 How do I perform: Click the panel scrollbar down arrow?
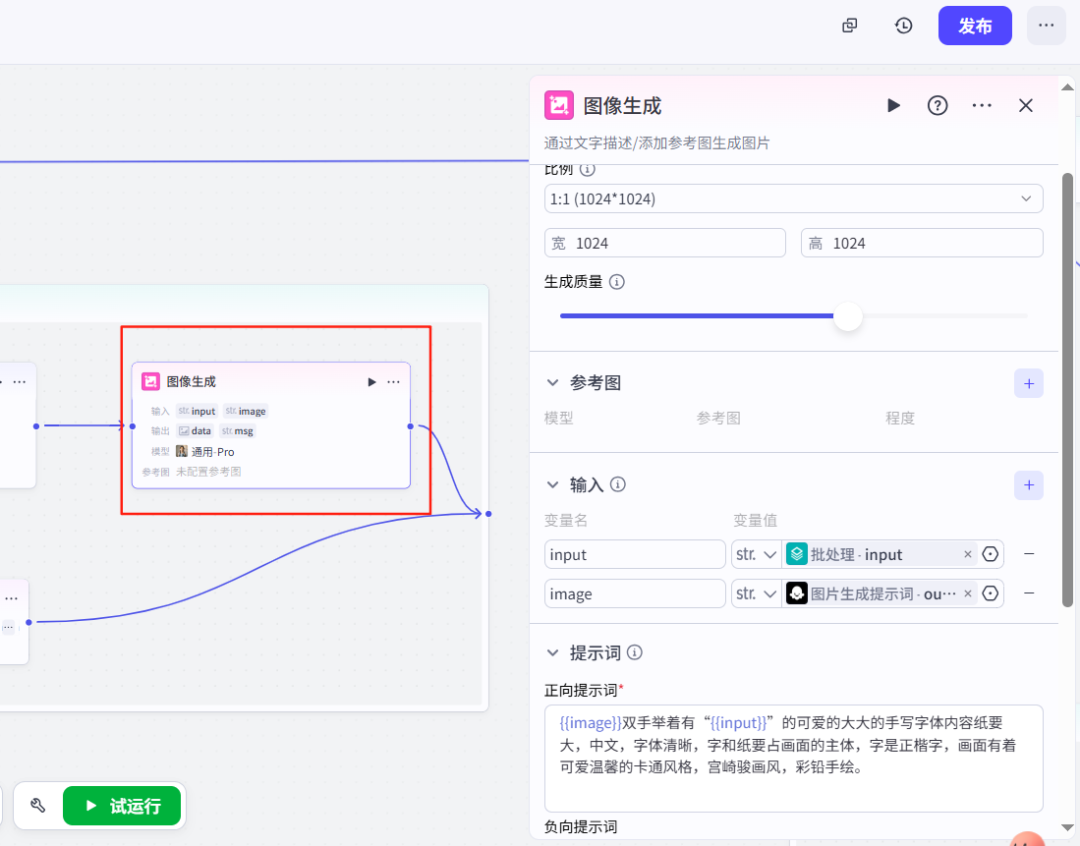click(1067, 827)
